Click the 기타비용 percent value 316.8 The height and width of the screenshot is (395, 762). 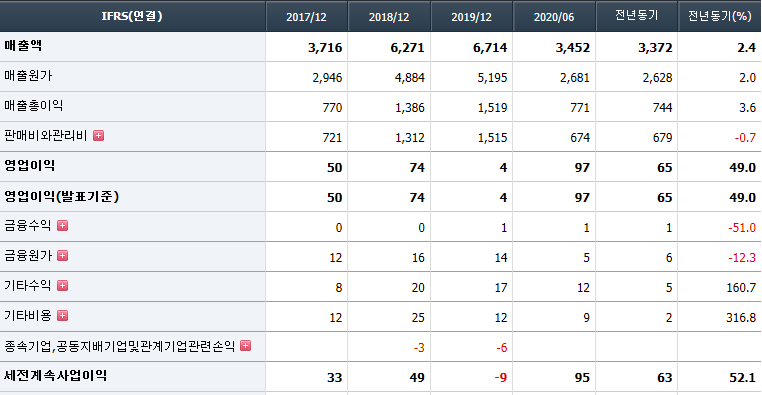741,318
